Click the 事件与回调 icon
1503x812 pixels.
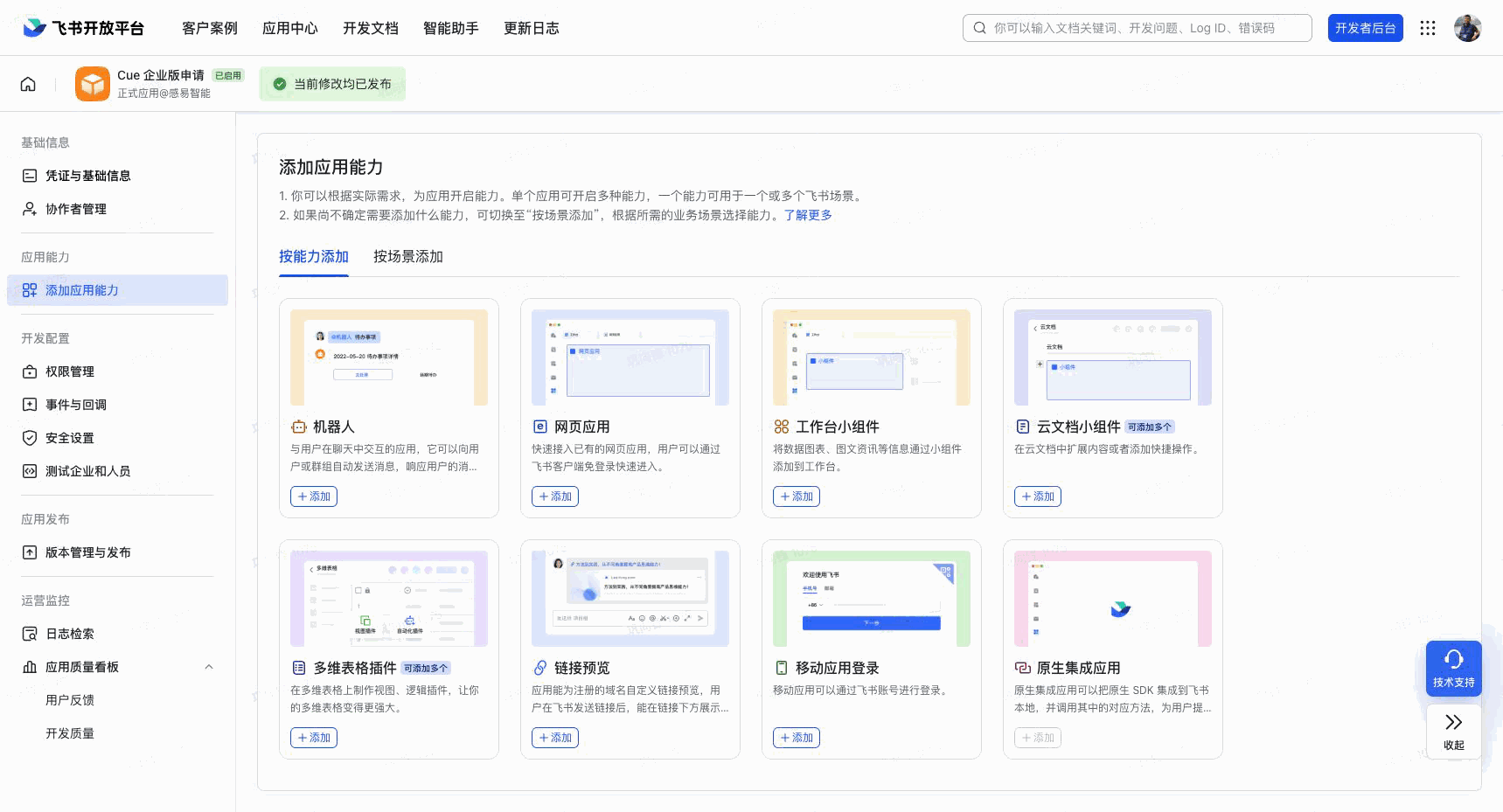(30, 405)
